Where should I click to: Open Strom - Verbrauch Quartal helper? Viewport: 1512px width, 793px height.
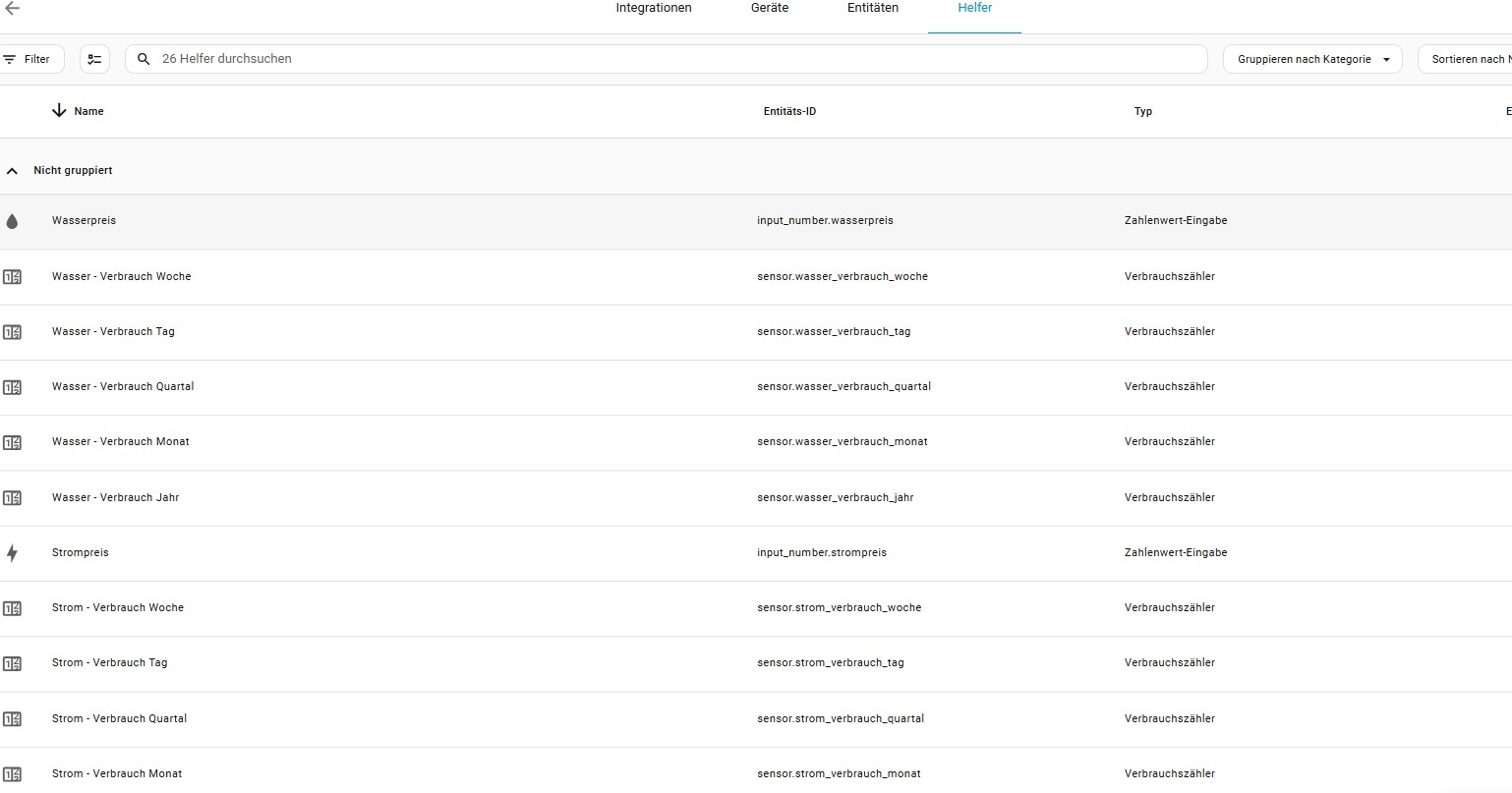[756, 719]
